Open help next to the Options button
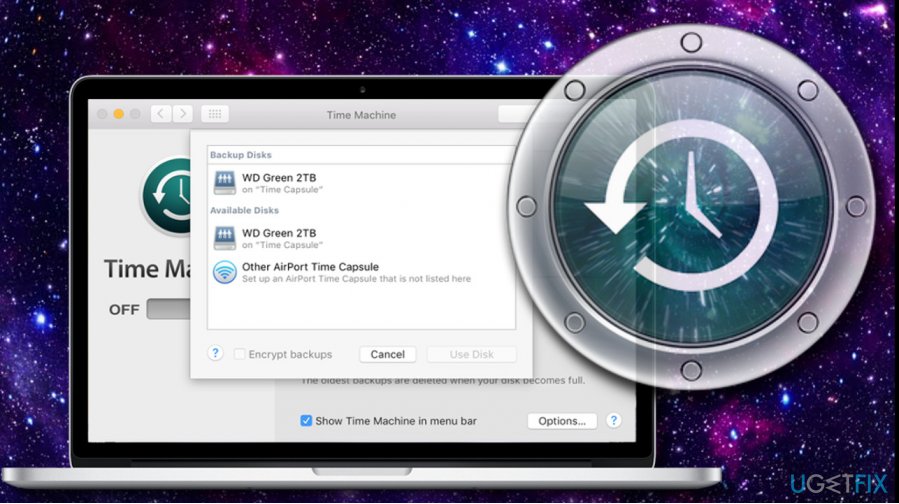 click(x=613, y=420)
